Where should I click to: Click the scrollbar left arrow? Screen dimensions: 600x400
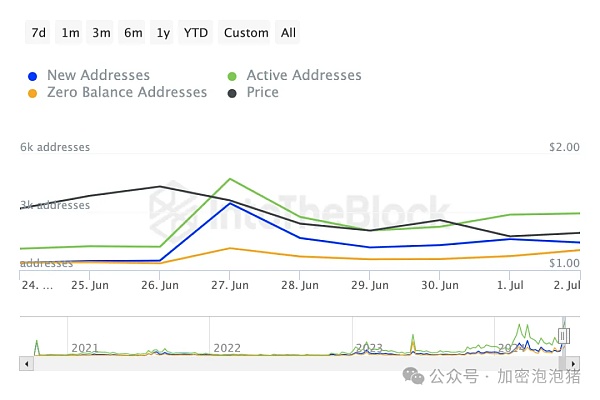coord(25,363)
